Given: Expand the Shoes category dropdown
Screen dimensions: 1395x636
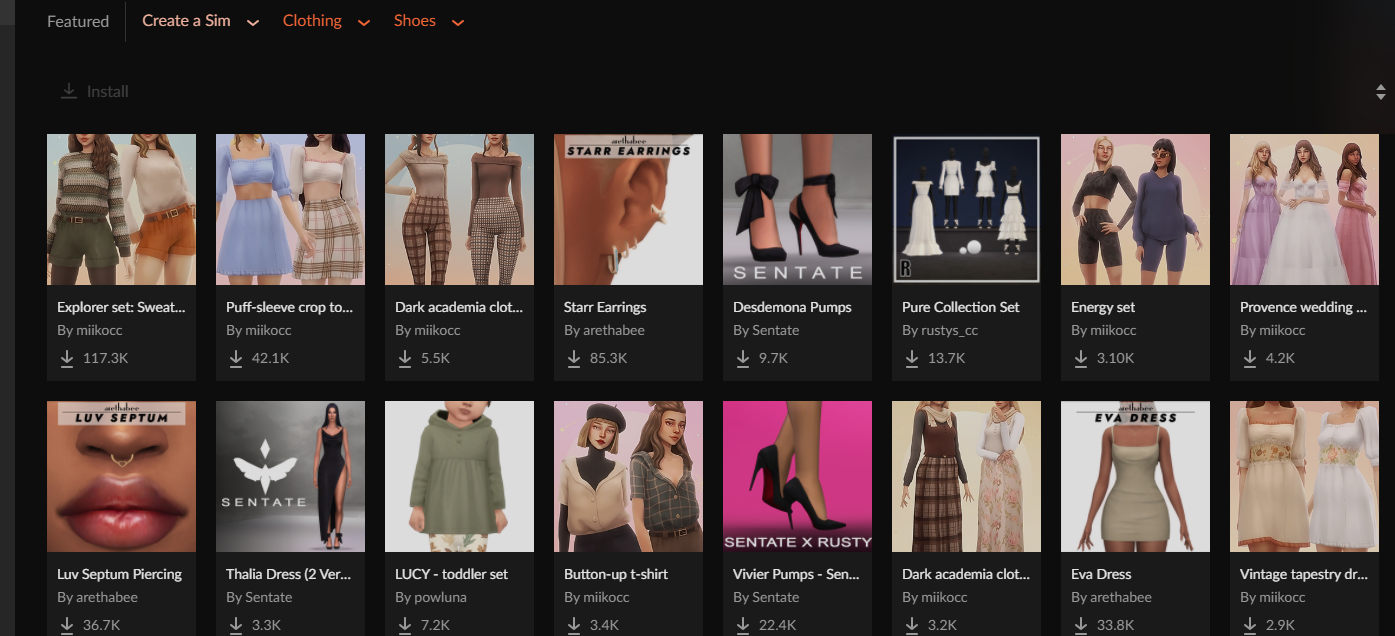Looking at the screenshot, I should [x=458, y=22].
